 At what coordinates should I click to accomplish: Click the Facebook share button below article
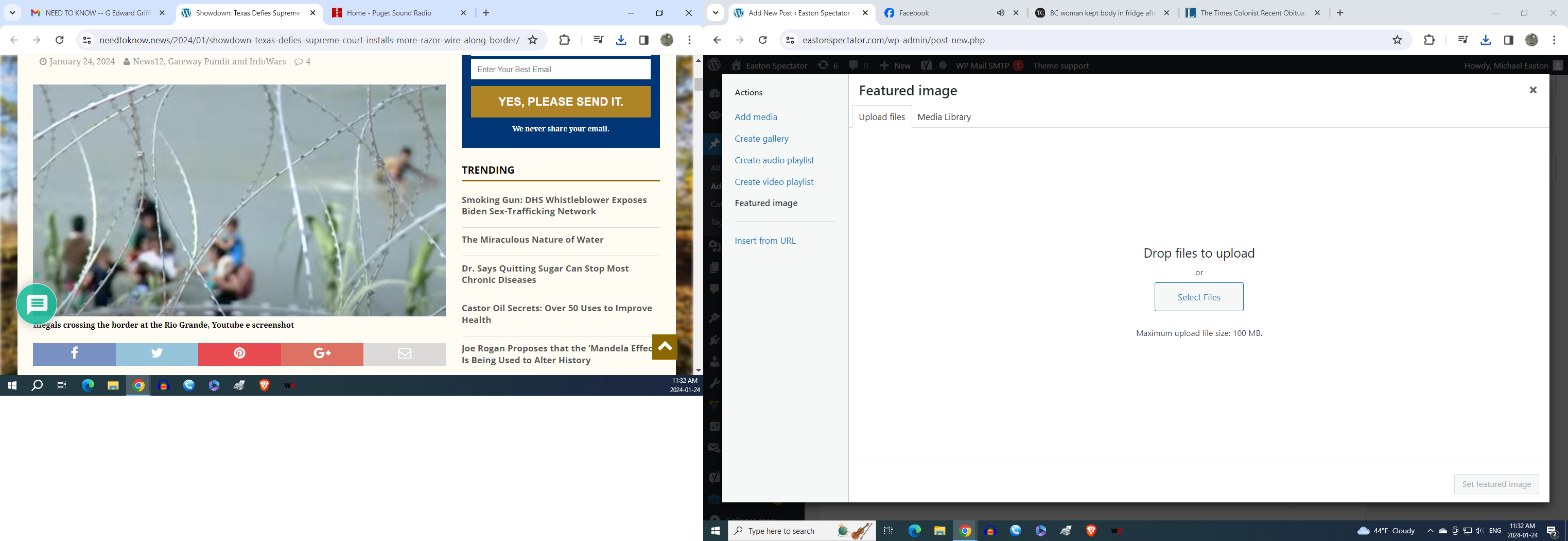[74, 354]
